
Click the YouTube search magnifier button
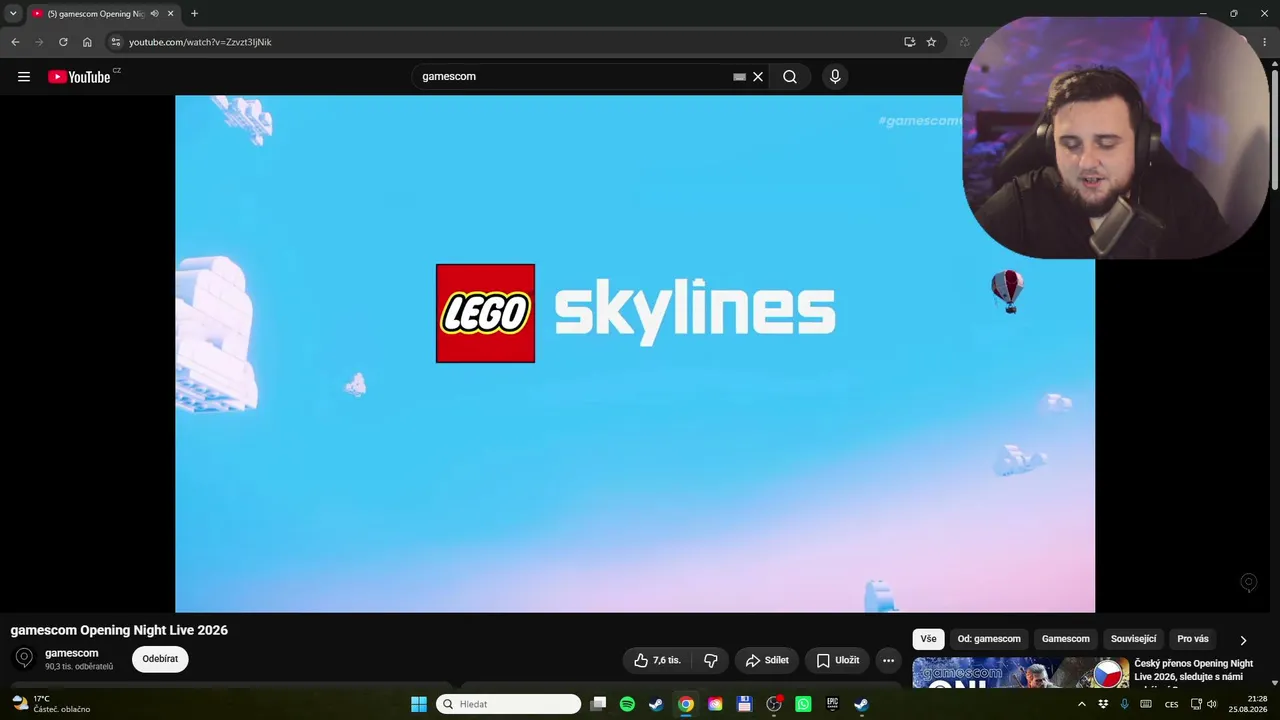click(790, 77)
